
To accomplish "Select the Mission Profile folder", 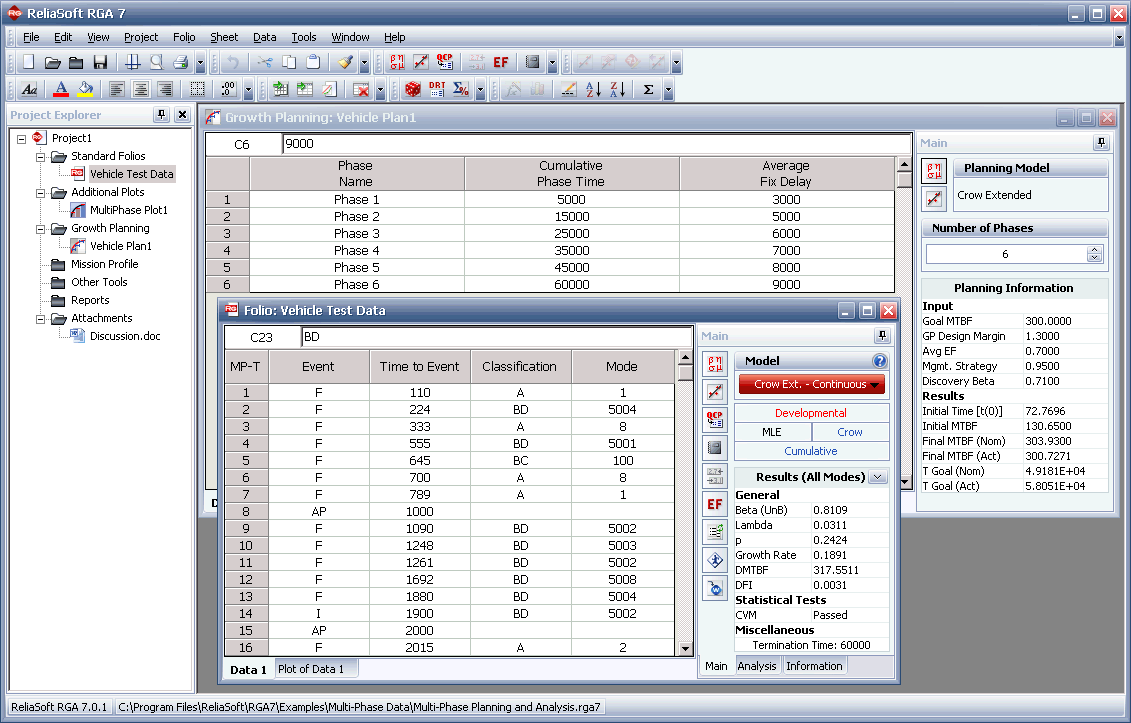I will 105,264.
